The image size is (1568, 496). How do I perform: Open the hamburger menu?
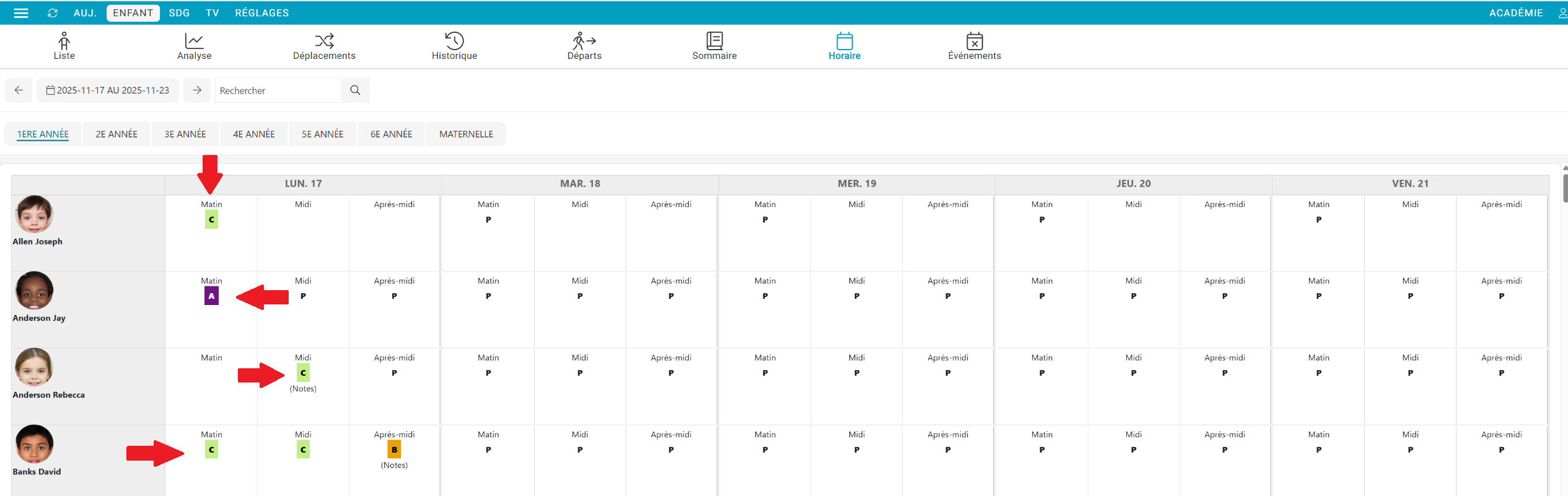[21, 13]
